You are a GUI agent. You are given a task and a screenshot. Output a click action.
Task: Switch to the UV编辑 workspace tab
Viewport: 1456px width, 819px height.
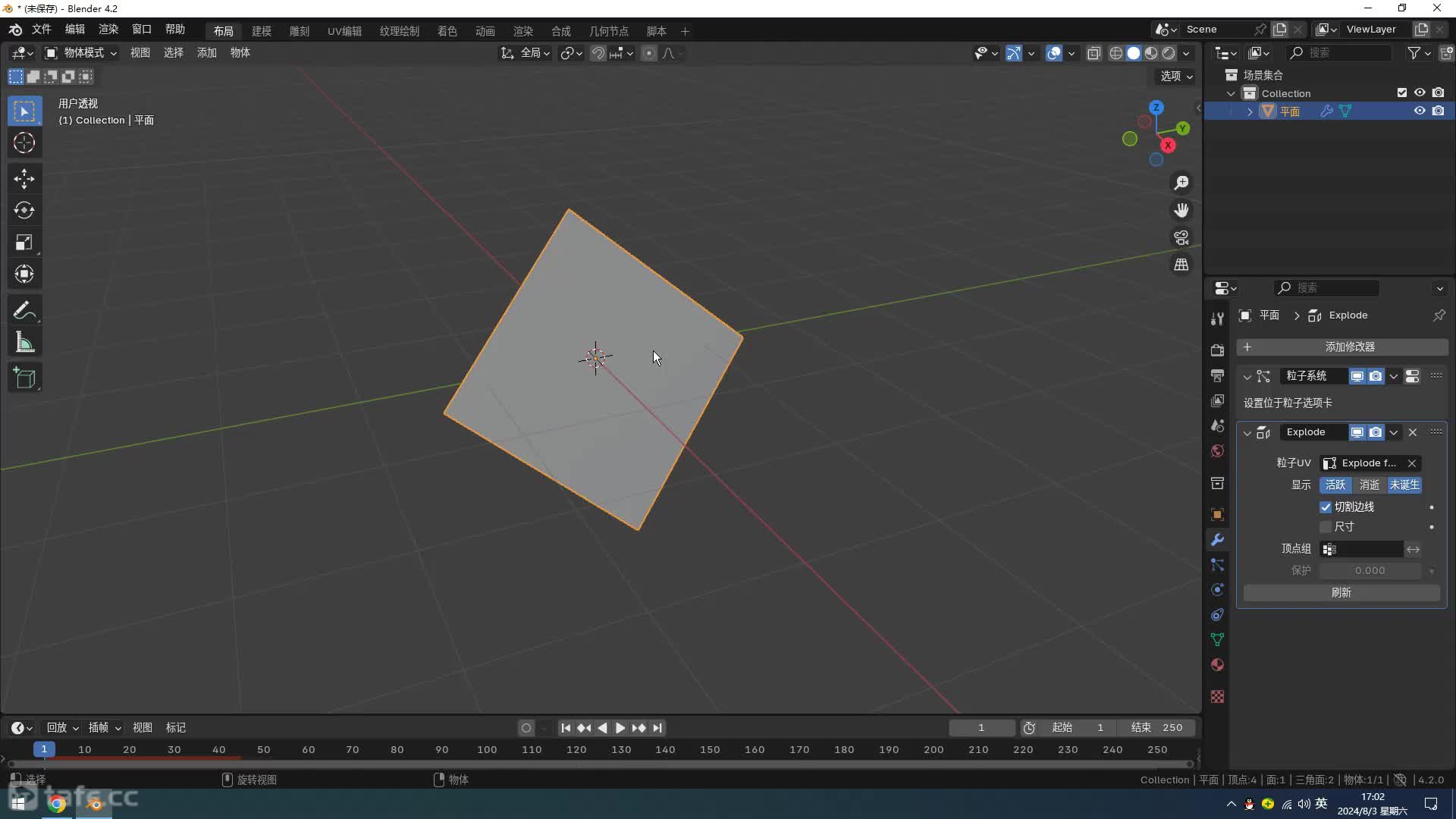[x=344, y=31]
